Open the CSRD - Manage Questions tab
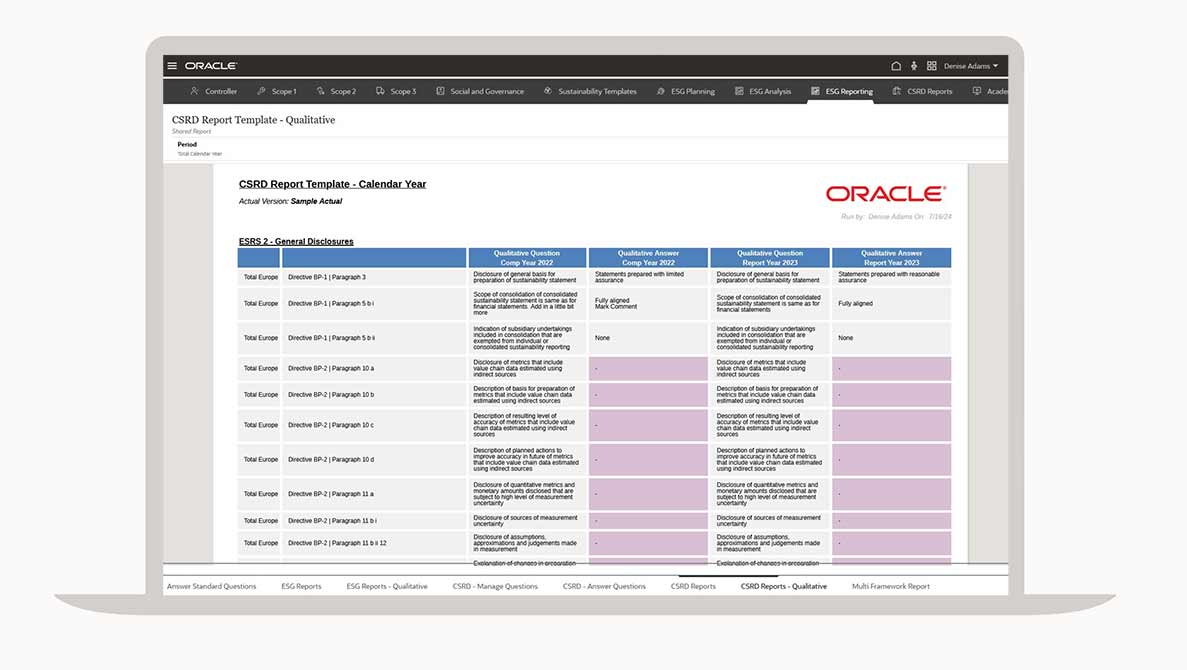The image size is (1187, 670). coord(494,586)
